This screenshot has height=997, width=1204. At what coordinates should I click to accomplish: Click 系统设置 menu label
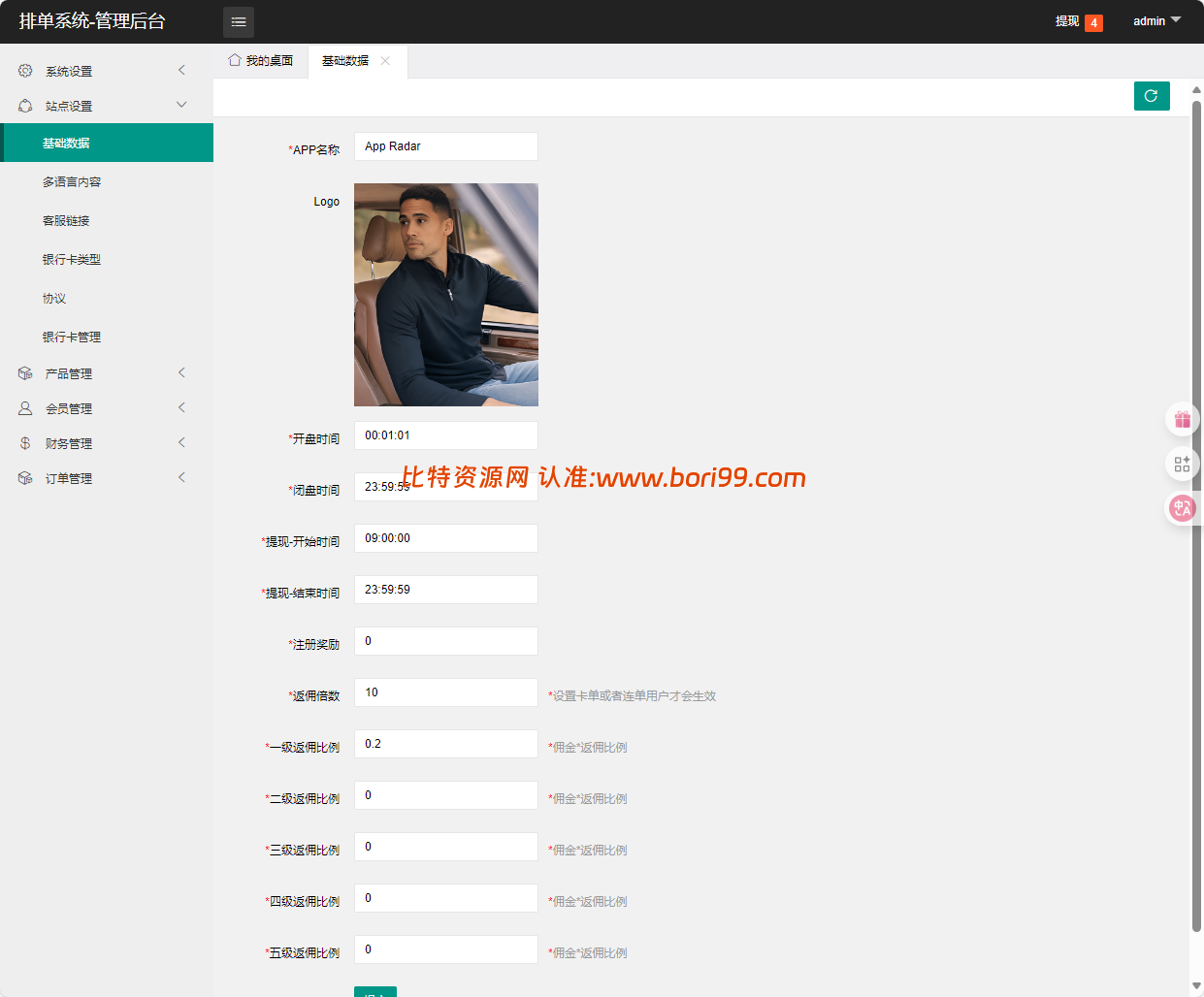(x=69, y=72)
